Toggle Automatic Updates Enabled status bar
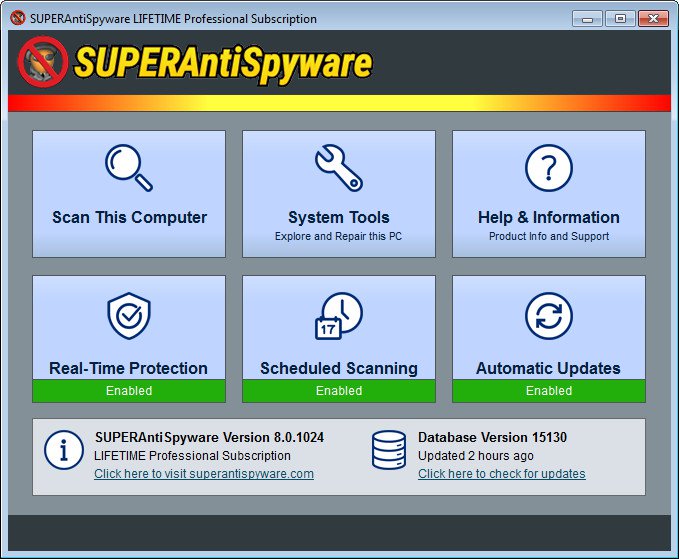 [x=549, y=391]
